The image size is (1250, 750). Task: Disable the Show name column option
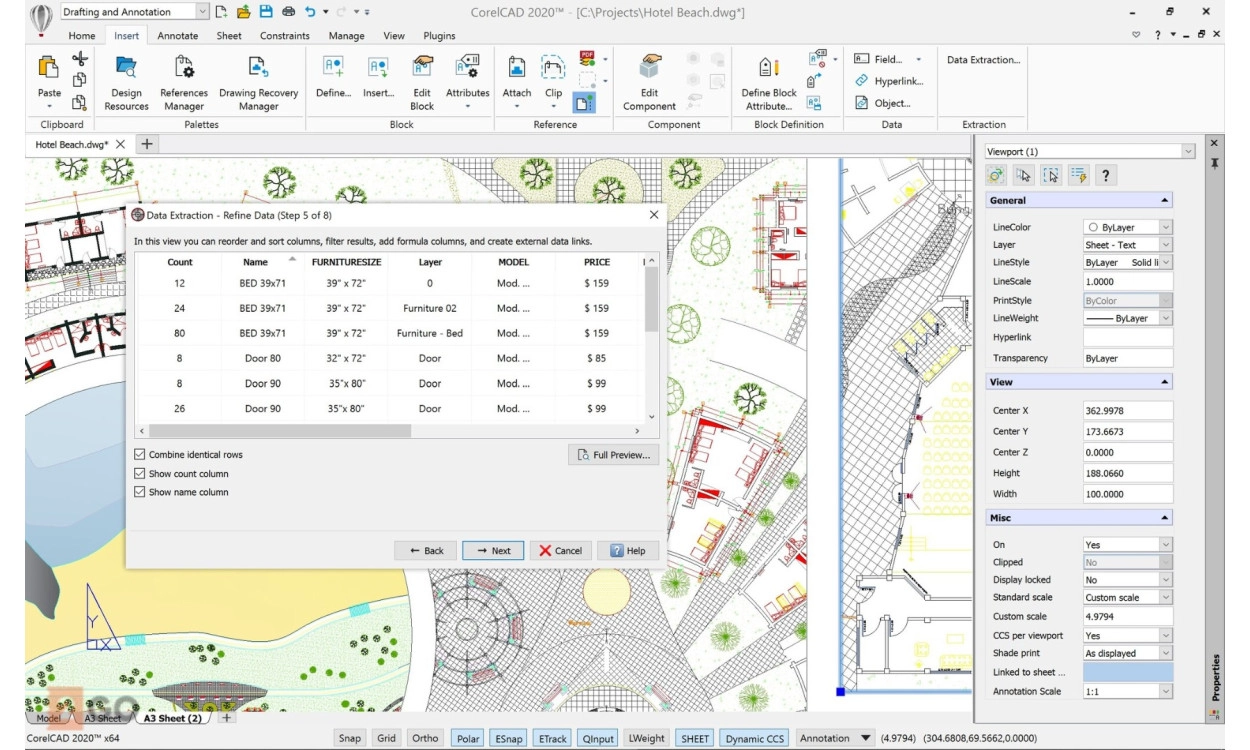[140, 492]
